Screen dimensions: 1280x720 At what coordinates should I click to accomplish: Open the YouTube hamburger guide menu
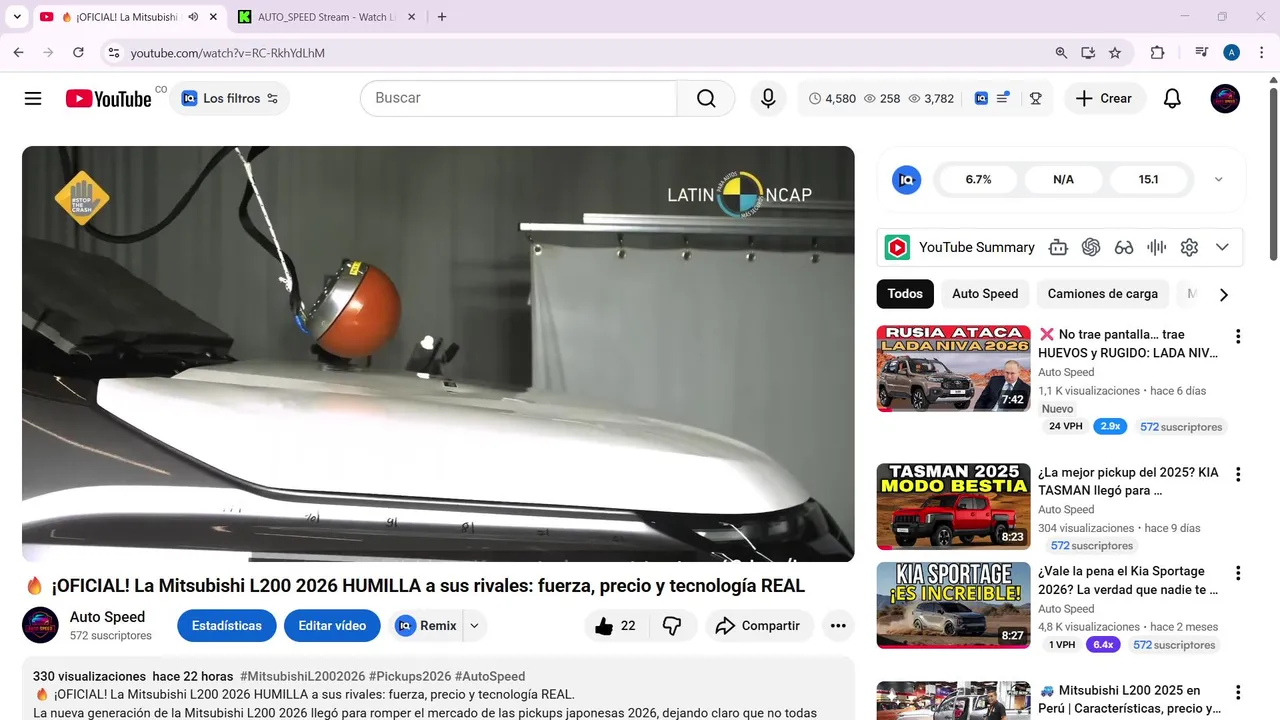(x=33, y=98)
